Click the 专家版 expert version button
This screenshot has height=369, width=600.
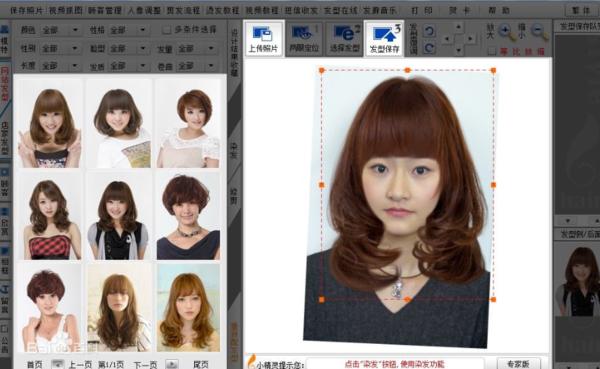pyautogui.click(x=518, y=364)
